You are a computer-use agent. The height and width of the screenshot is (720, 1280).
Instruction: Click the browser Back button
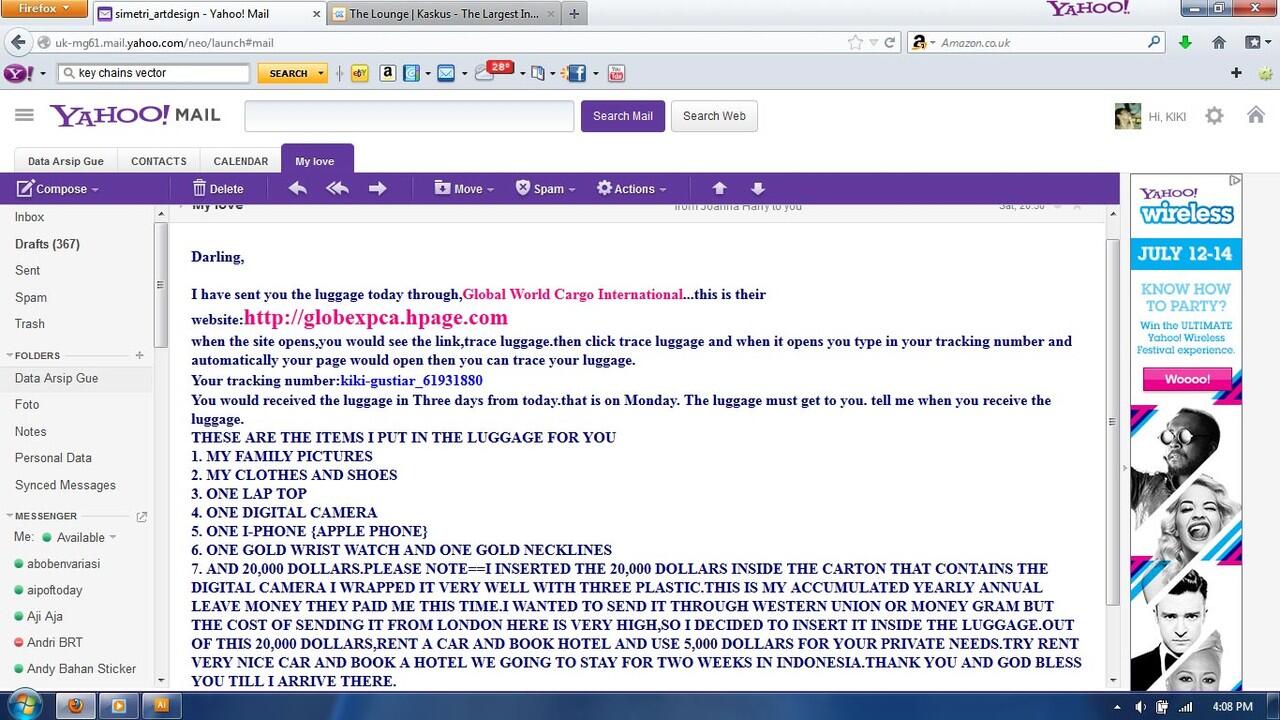click(17, 42)
